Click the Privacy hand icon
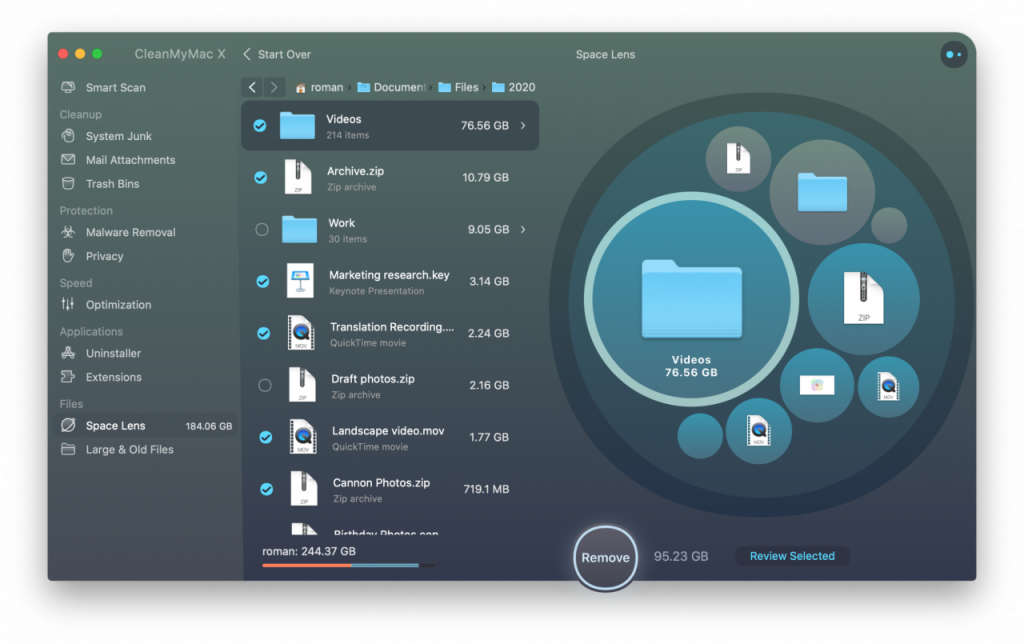Image resolution: width=1024 pixels, height=644 pixels. point(68,256)
